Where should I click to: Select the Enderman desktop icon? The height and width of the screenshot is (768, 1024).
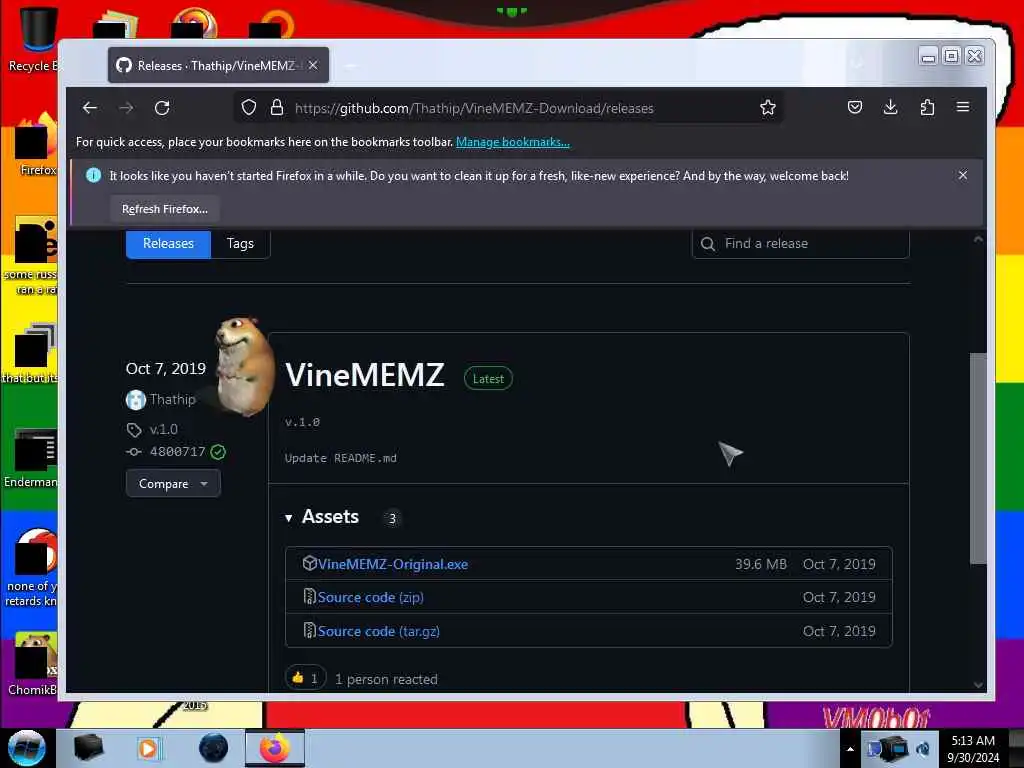tap(32, 458)
